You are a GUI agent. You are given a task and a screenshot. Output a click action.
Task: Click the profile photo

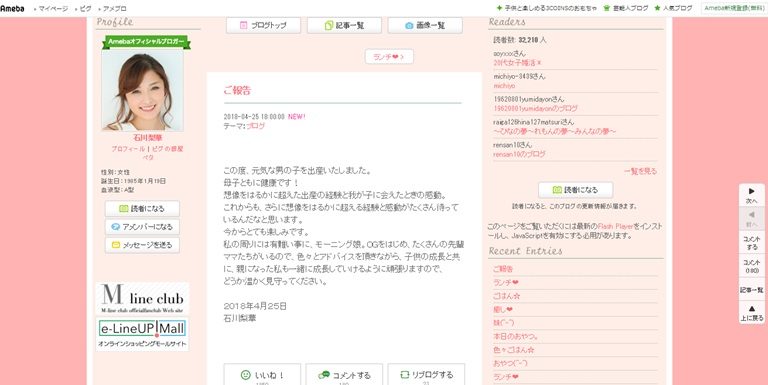pyautogui.click(x=143, y=90)
